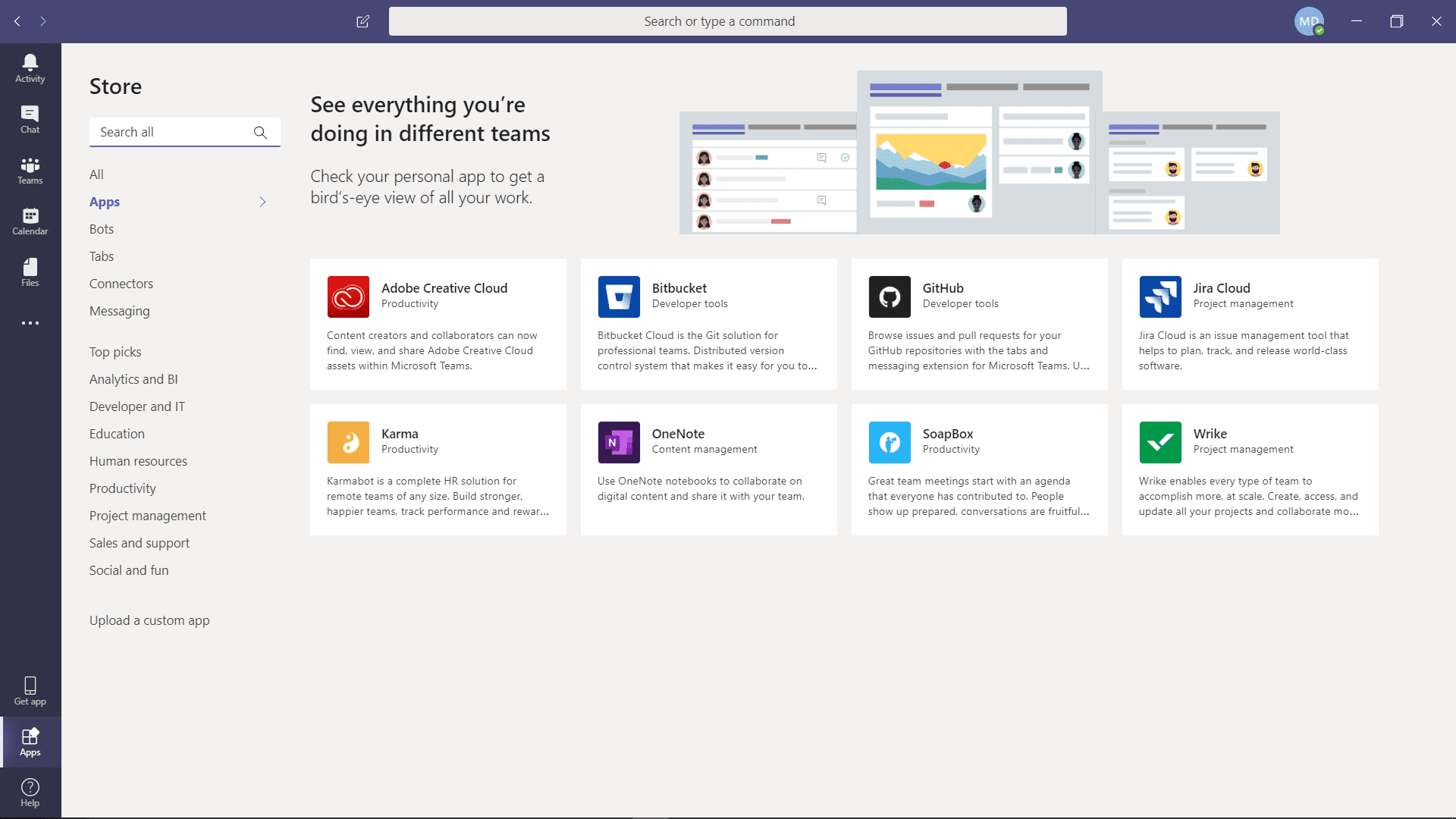Open Project management category

pos(148,516)
